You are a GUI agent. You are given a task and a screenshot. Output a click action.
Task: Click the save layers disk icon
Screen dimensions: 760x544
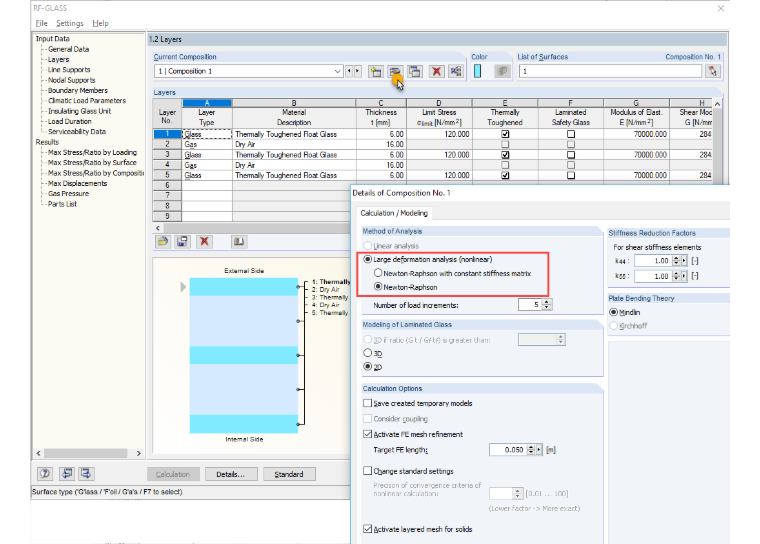[183, 241]
